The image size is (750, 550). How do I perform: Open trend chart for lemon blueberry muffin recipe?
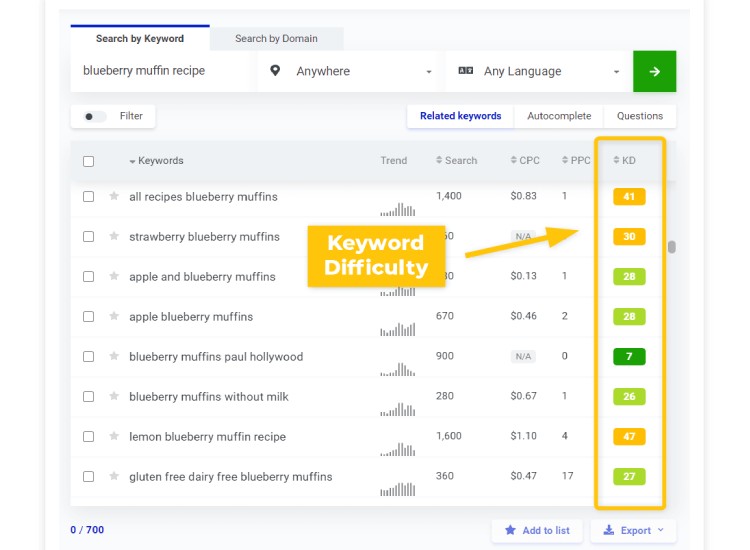tap(397, 450)
